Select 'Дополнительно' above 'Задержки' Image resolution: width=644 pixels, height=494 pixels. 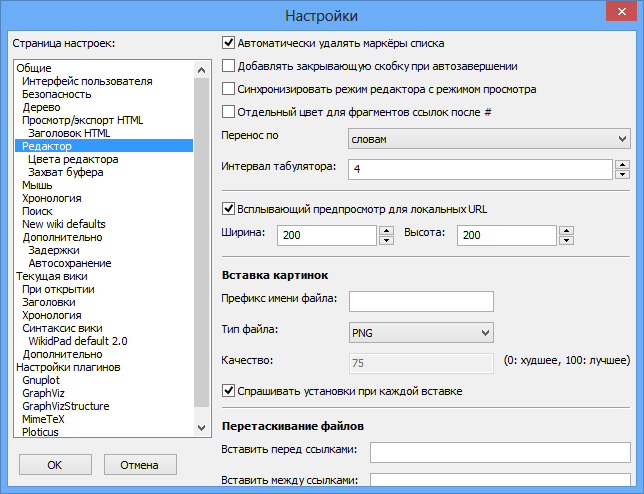[62, 237]
